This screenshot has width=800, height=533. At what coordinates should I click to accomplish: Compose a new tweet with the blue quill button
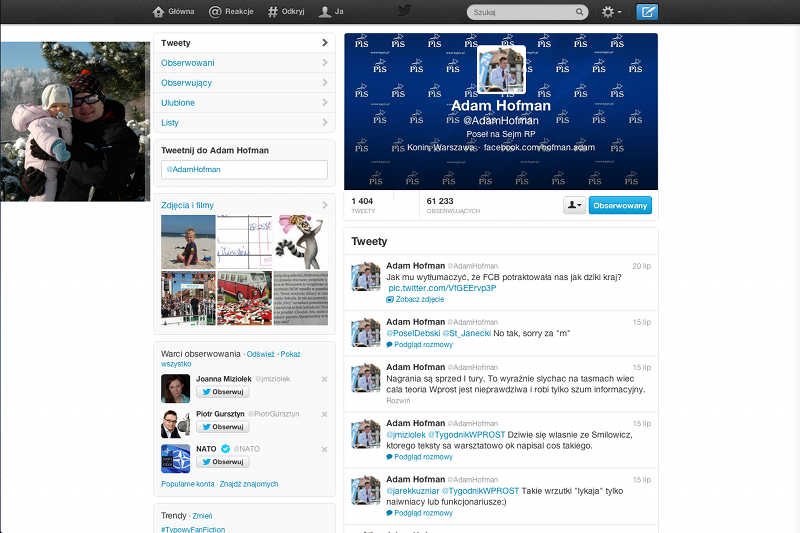[646, 12]
